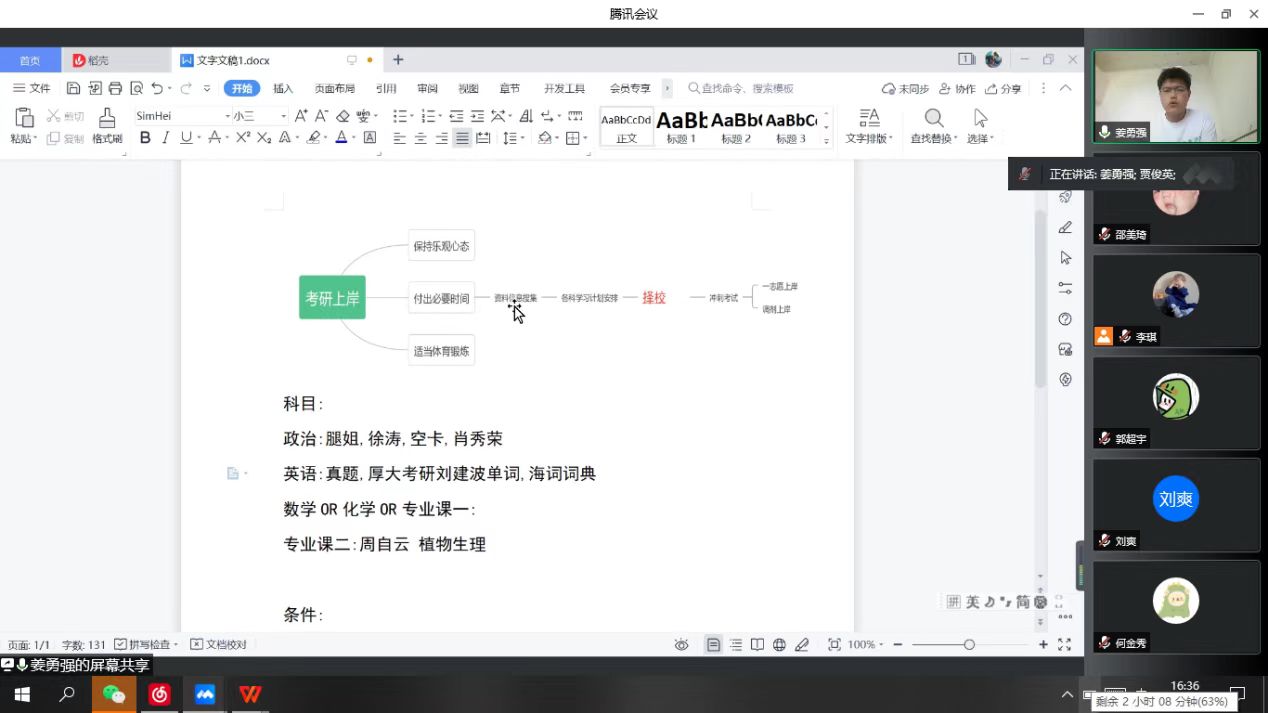Image resolution: width=1268 pixels, height=713 pixels.
Task: Open font color dropdown arrow
Action: click(x=353, y=138)
